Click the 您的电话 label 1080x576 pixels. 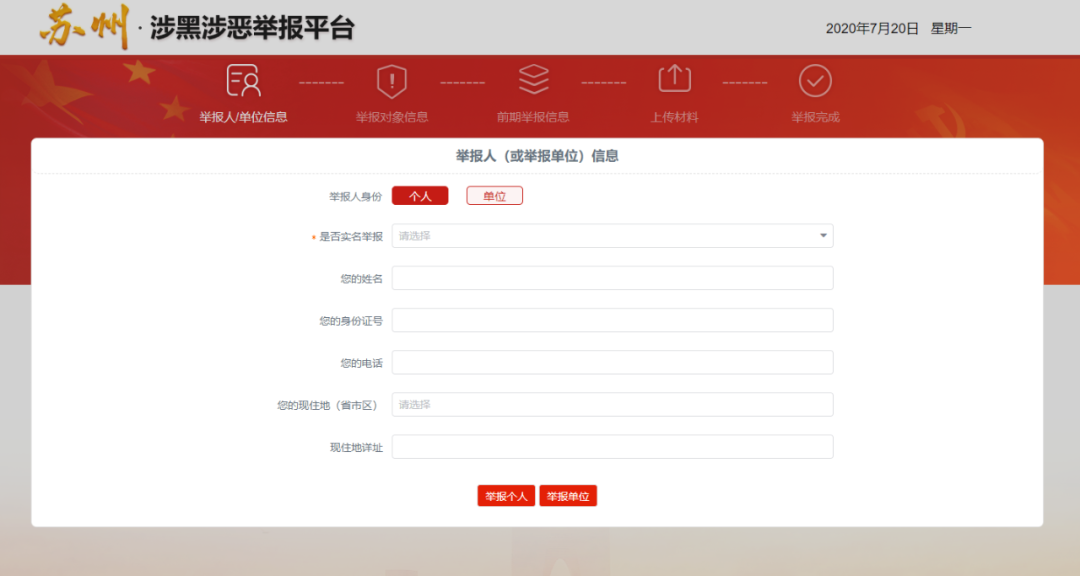(361, 363)
